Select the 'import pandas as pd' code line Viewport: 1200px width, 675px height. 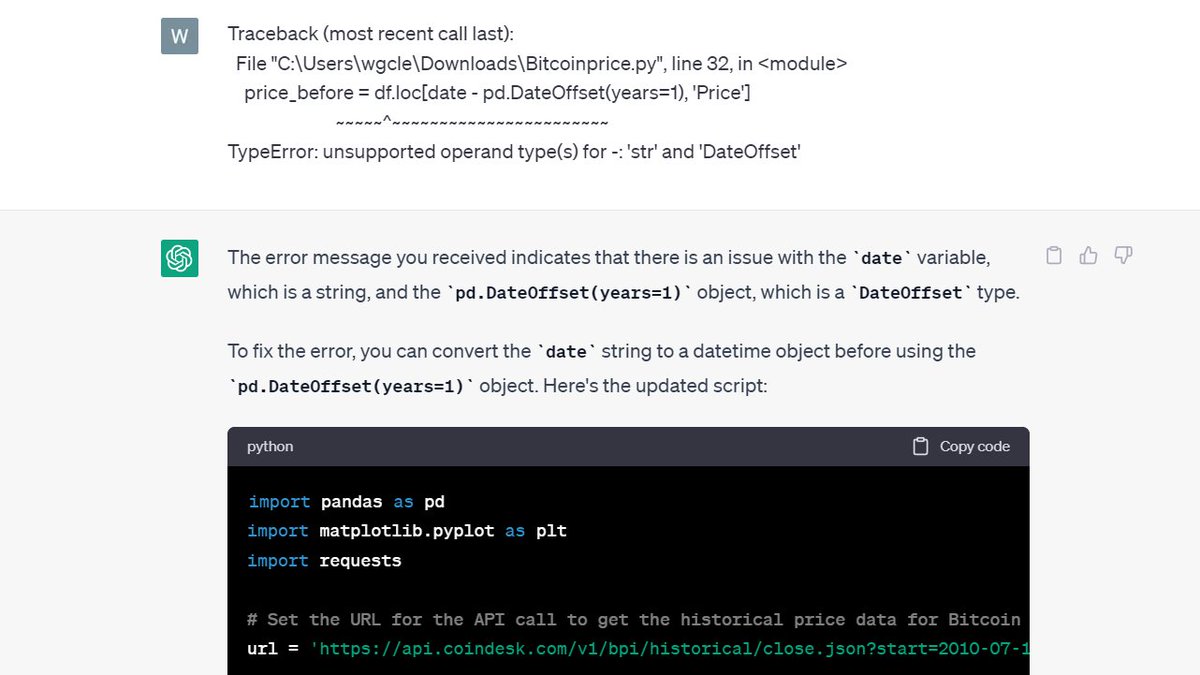click(x=347, y=502)
